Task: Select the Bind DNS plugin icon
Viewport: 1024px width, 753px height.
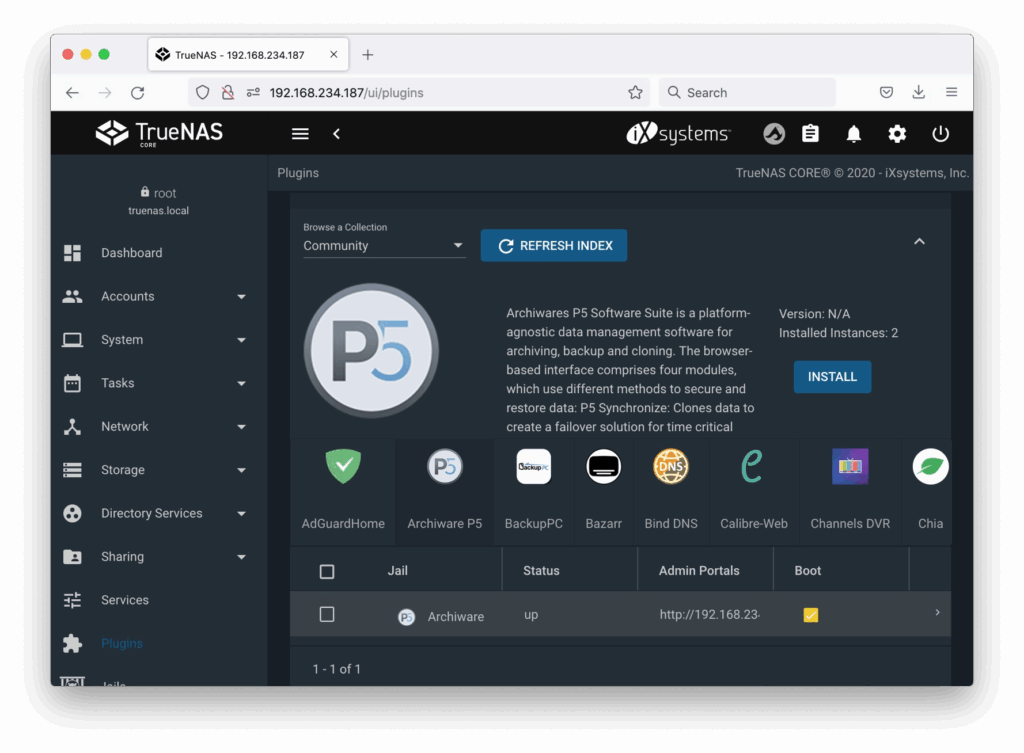Action: point(671,466)
